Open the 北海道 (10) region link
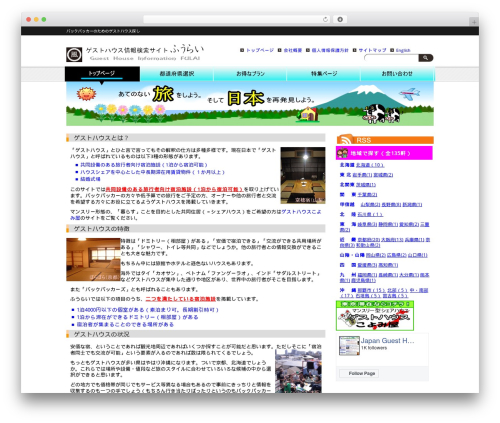500x423 pixels. click(370, 165)
